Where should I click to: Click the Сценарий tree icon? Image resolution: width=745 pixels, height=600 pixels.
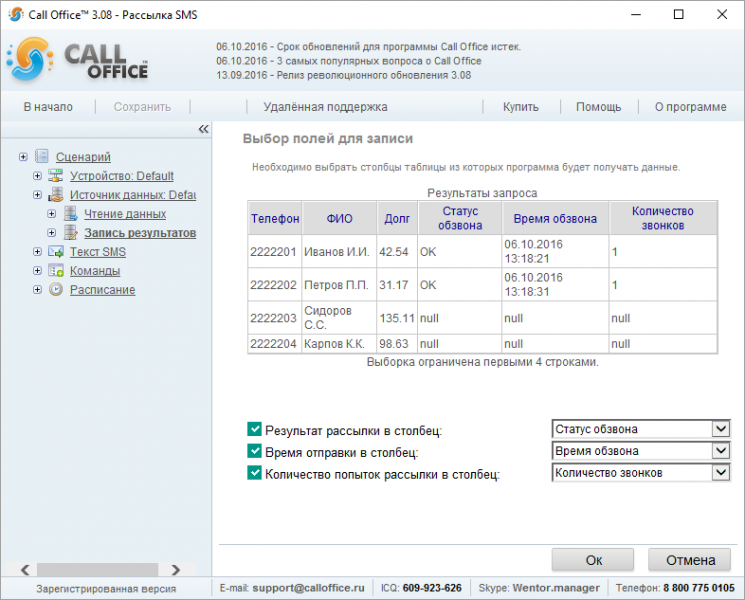pyautogui.click(x=42, y=156)
